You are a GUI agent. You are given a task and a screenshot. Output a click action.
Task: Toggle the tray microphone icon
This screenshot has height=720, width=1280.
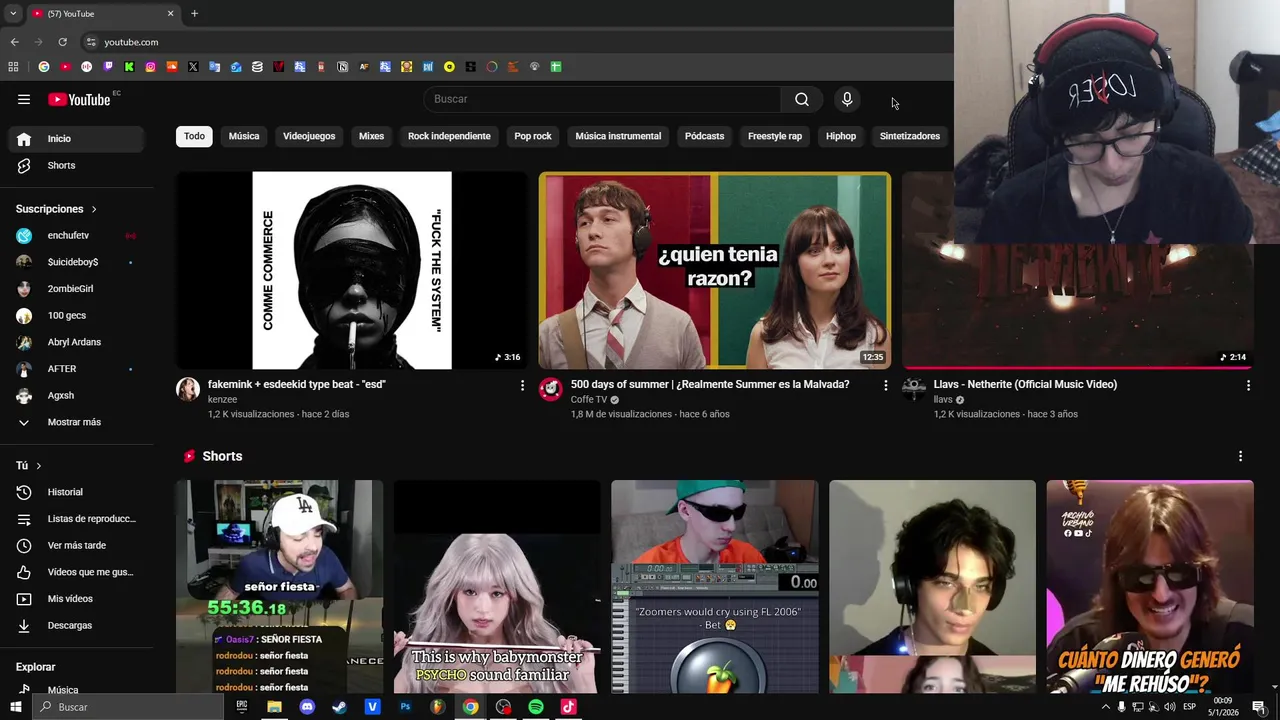pos(1121,707)
